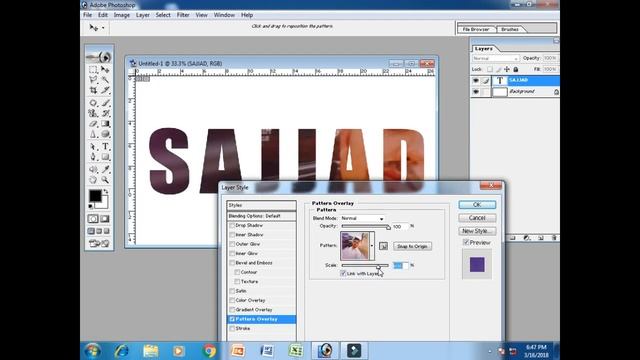The width and height of the screenshot is (640, 360).
Task: Select the Magic Wand tool
Action: point(105,80)
